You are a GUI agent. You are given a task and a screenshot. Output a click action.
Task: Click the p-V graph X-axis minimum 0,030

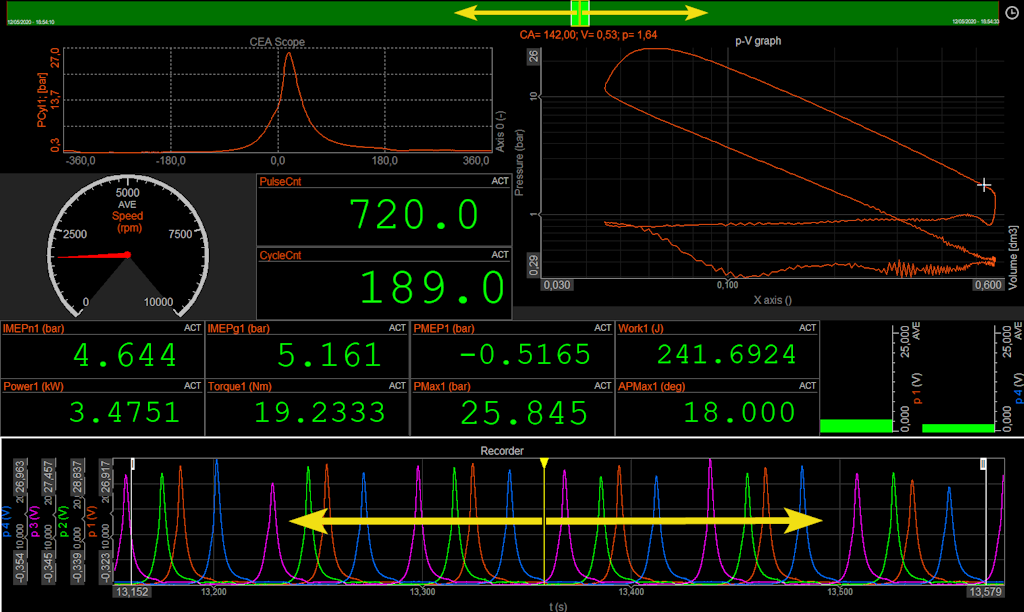tap(557, 285)
